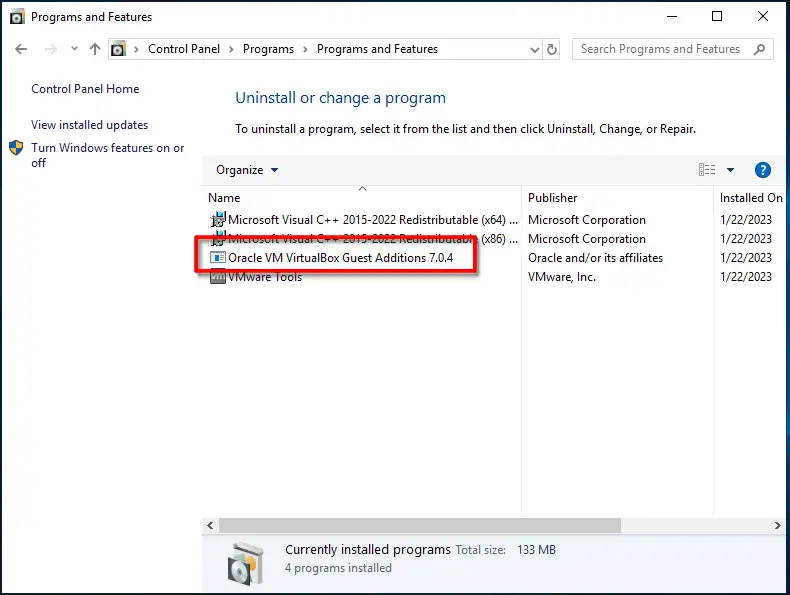790x595 pixels.
Task: Open Control Panel Home link
Action: tap(85, 89)
